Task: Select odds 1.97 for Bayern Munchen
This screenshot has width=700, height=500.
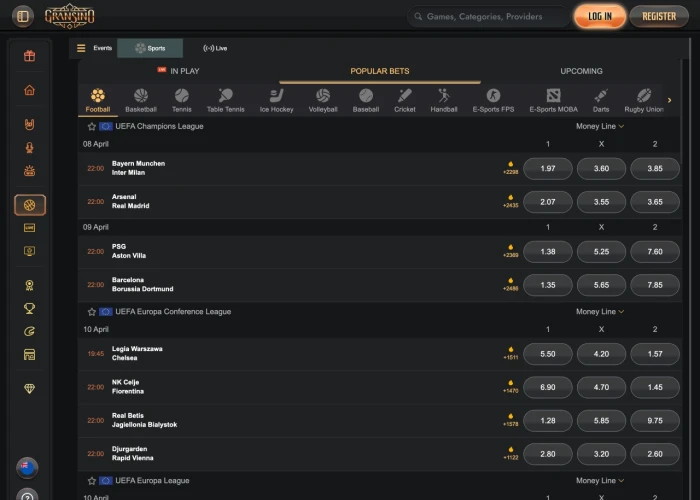Action: [548, 168]
